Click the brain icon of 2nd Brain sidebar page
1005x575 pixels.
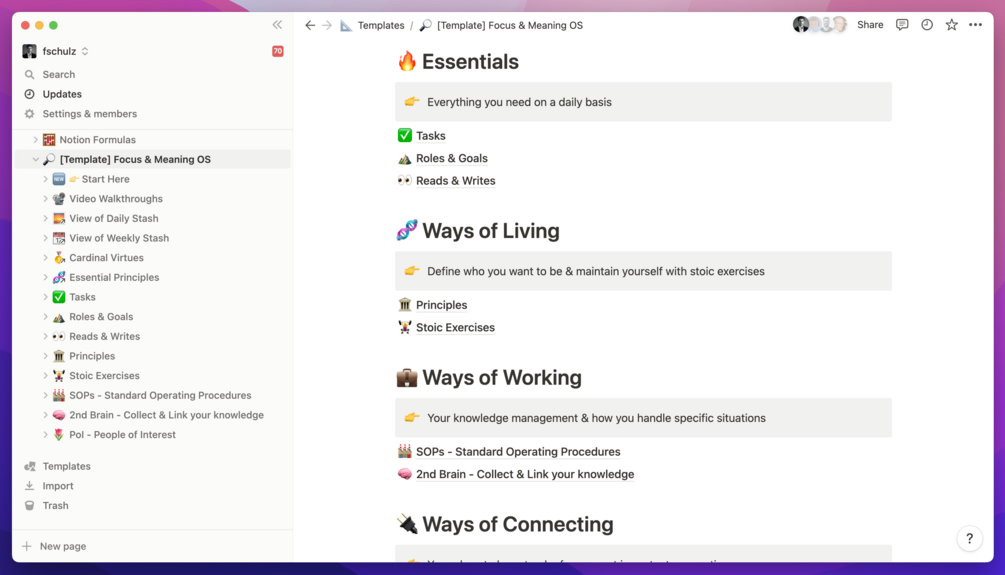tap(59, 415)
